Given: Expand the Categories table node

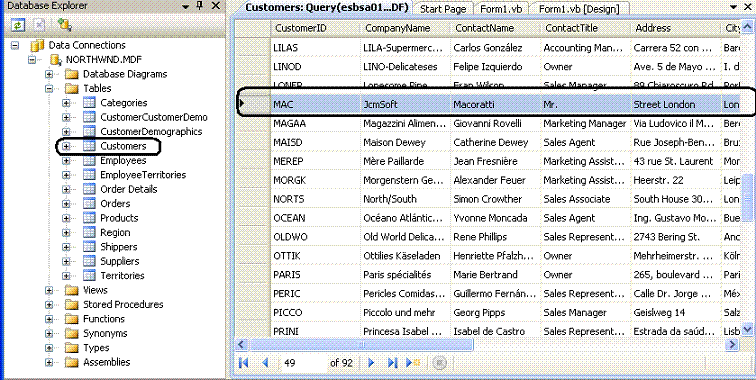Looking at the screenshot, I should (66, 103).
